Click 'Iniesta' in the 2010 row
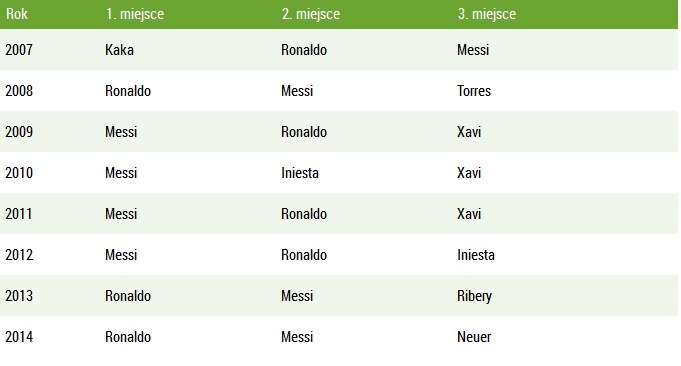The width and height of the screenshot is (681, 366). pos(300,173)
